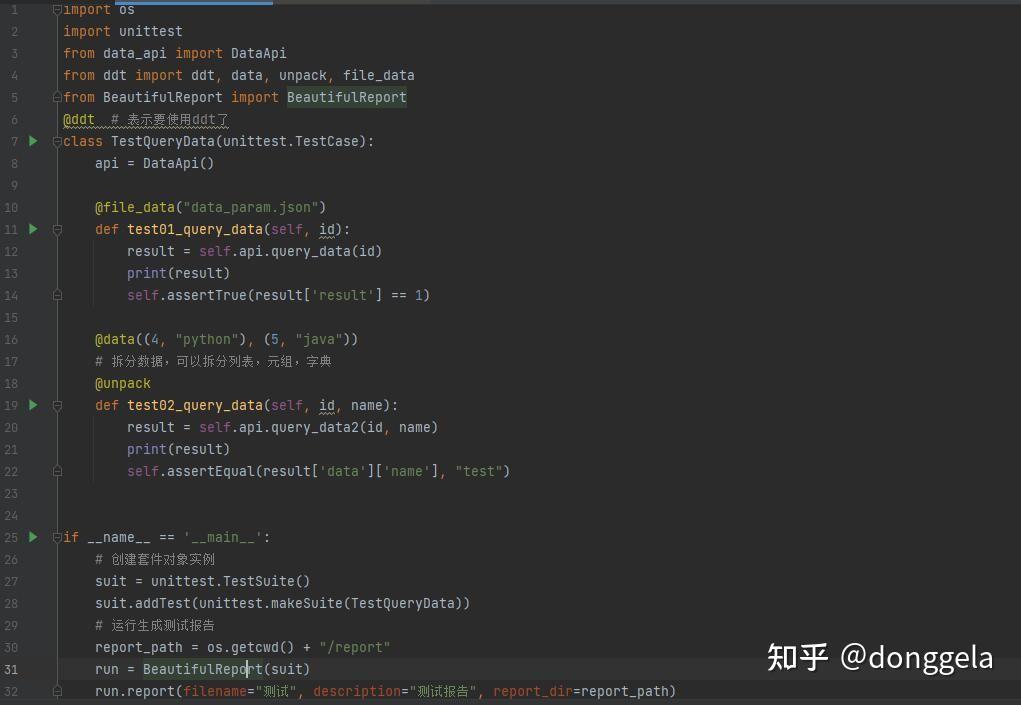Screen dimensions: 1021x705
Task: Collapse the TestQueryData class fold marker
Action: pyautogui.click(x=57, y=141)
